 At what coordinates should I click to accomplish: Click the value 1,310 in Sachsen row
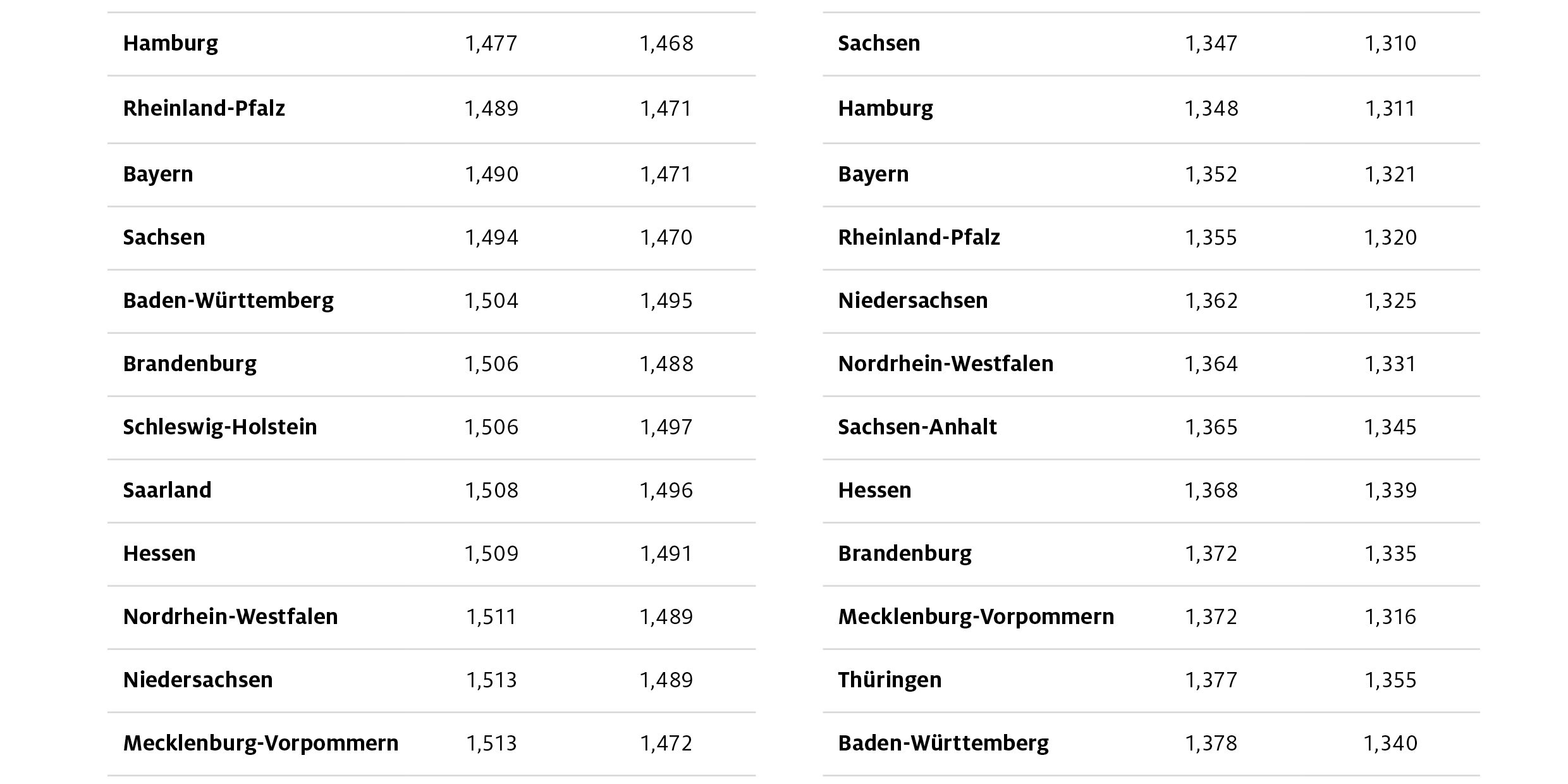click(1390, 44)
